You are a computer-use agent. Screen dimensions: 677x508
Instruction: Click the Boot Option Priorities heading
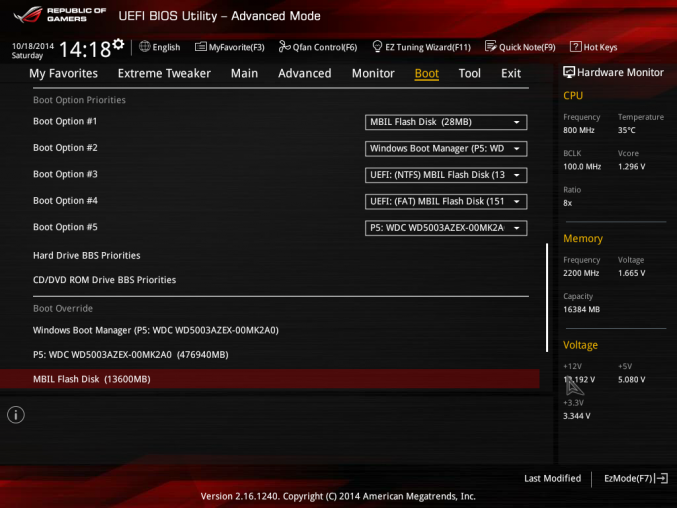pyautogui.click(x=79, y=100)
